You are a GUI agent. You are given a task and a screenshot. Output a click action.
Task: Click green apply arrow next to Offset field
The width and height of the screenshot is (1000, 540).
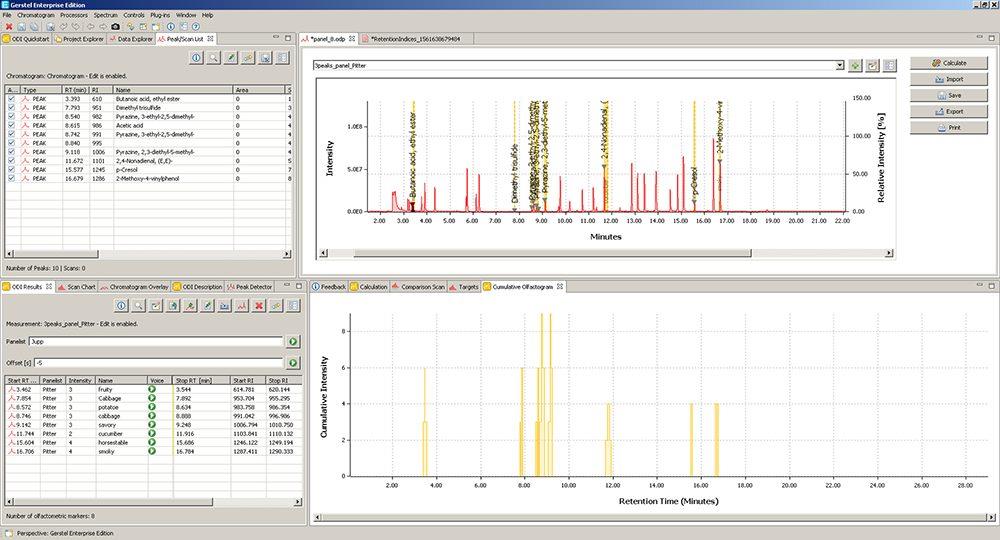click(293, 361)
